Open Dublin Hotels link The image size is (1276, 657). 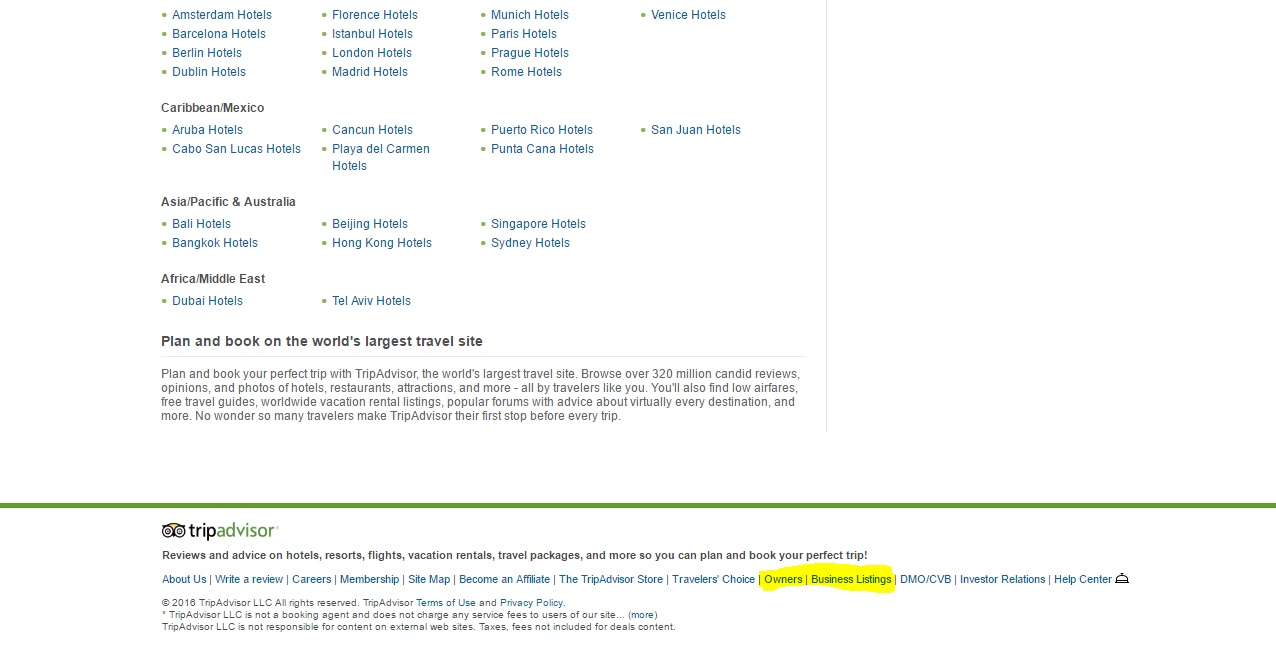click(209, 72)
